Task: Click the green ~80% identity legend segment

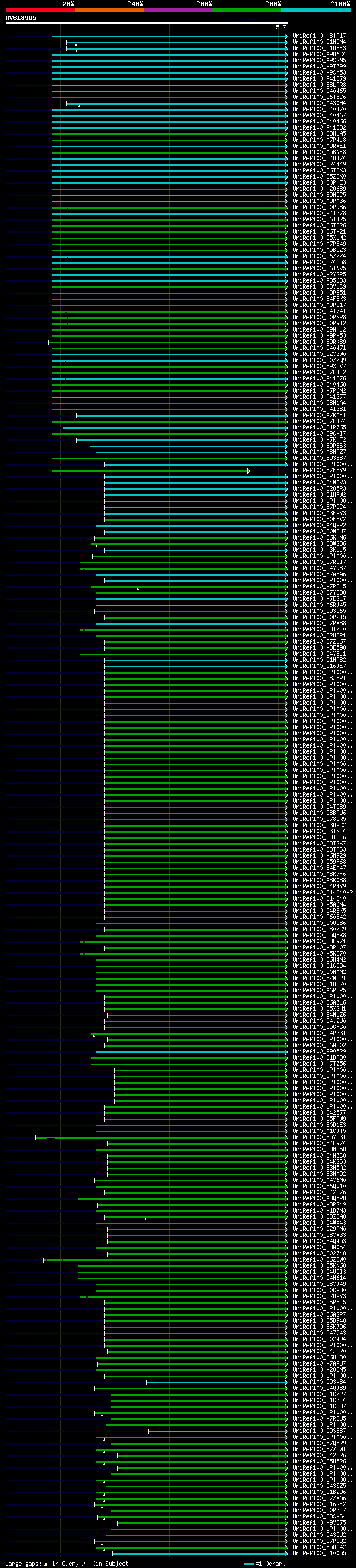Action: [247, 10]
